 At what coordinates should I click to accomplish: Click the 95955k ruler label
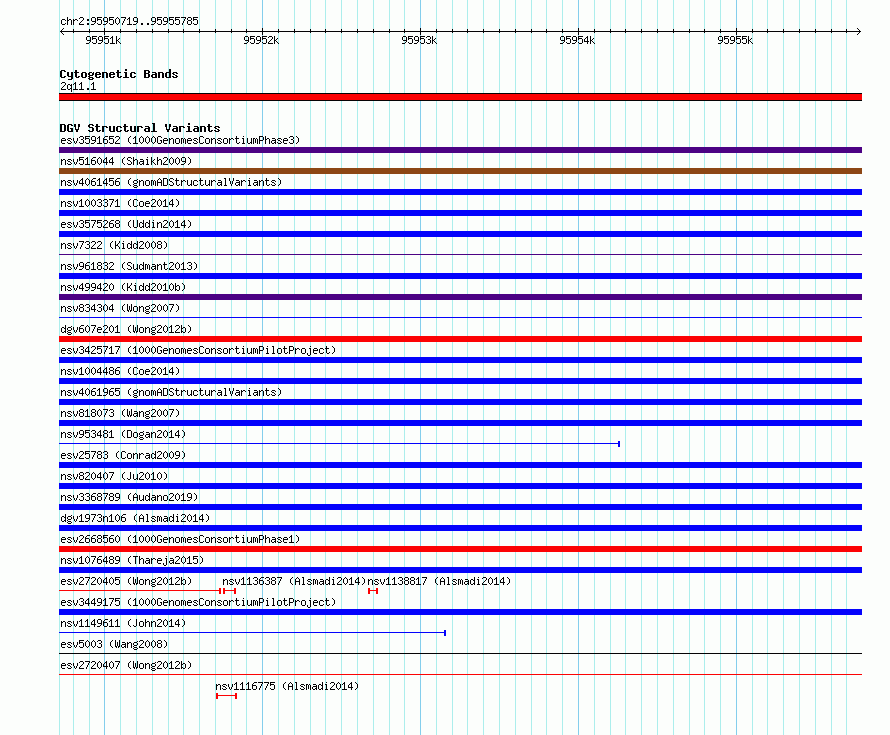click(x=735, y=40)
